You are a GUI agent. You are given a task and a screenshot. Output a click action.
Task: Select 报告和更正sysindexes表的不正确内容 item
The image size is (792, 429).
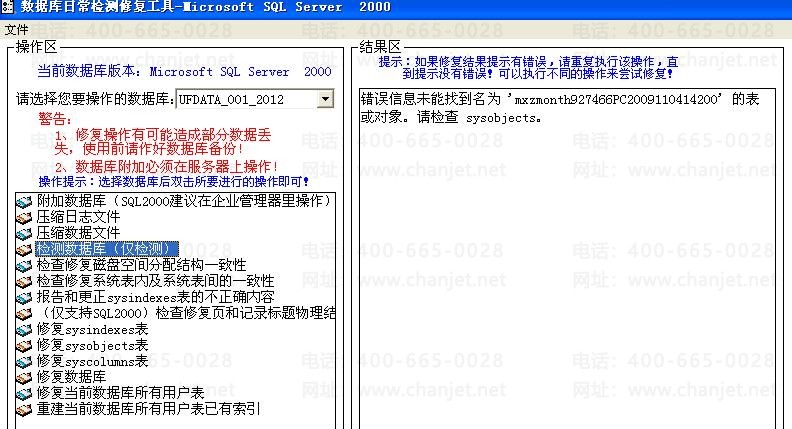(x=155, y=297)
